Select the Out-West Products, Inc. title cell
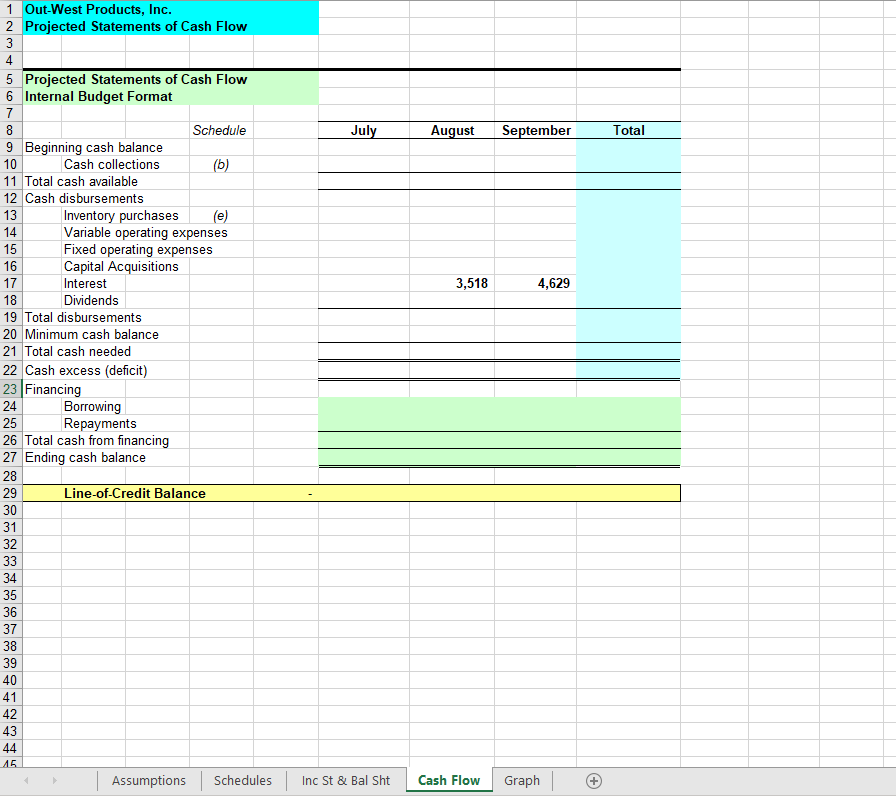Screen dimensions: 896x796 [x=95, y=9]
